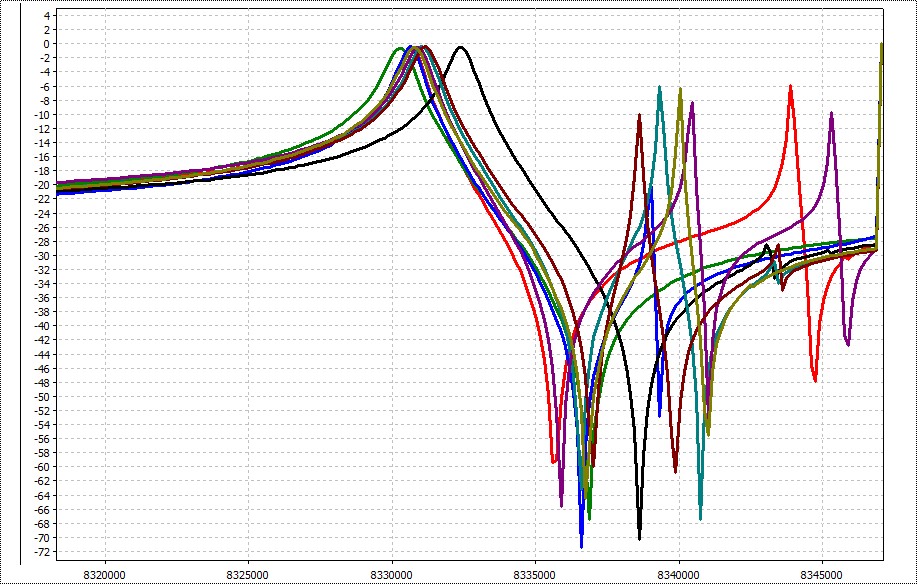917x584 pixels.
Task: Select the black curve's deepest notch
Action: [640, 537]
